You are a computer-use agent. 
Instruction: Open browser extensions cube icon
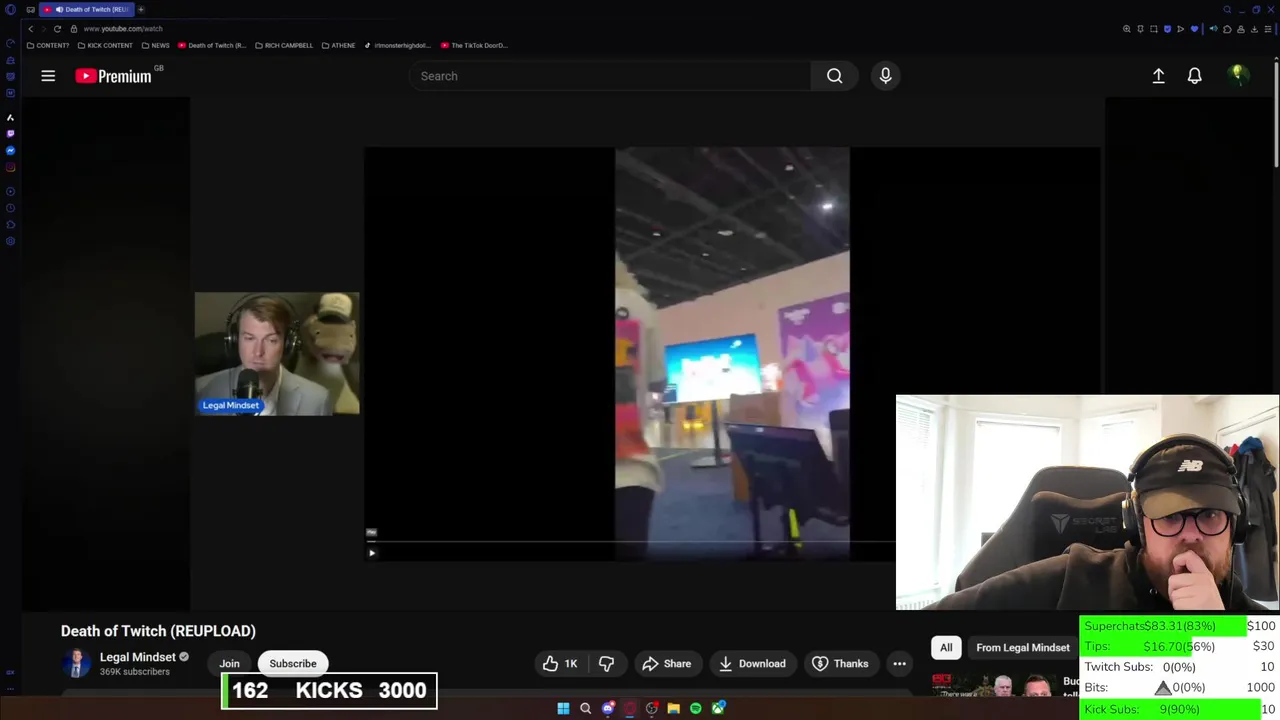tap(1227, 29)
